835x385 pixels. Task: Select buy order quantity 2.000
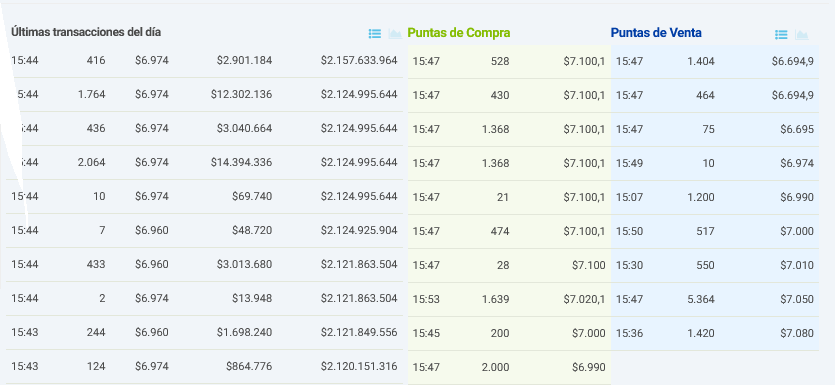tap(495, 367)
